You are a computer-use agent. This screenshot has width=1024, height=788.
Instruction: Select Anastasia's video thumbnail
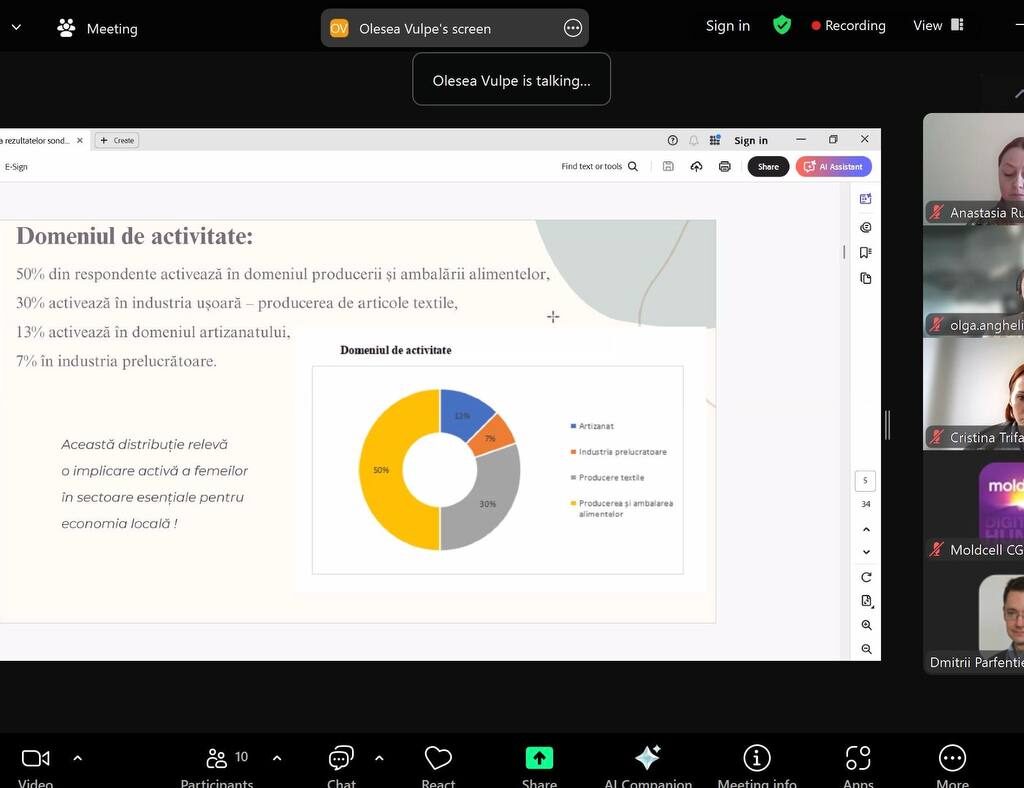pyautogui.click(x=974, y=168)
